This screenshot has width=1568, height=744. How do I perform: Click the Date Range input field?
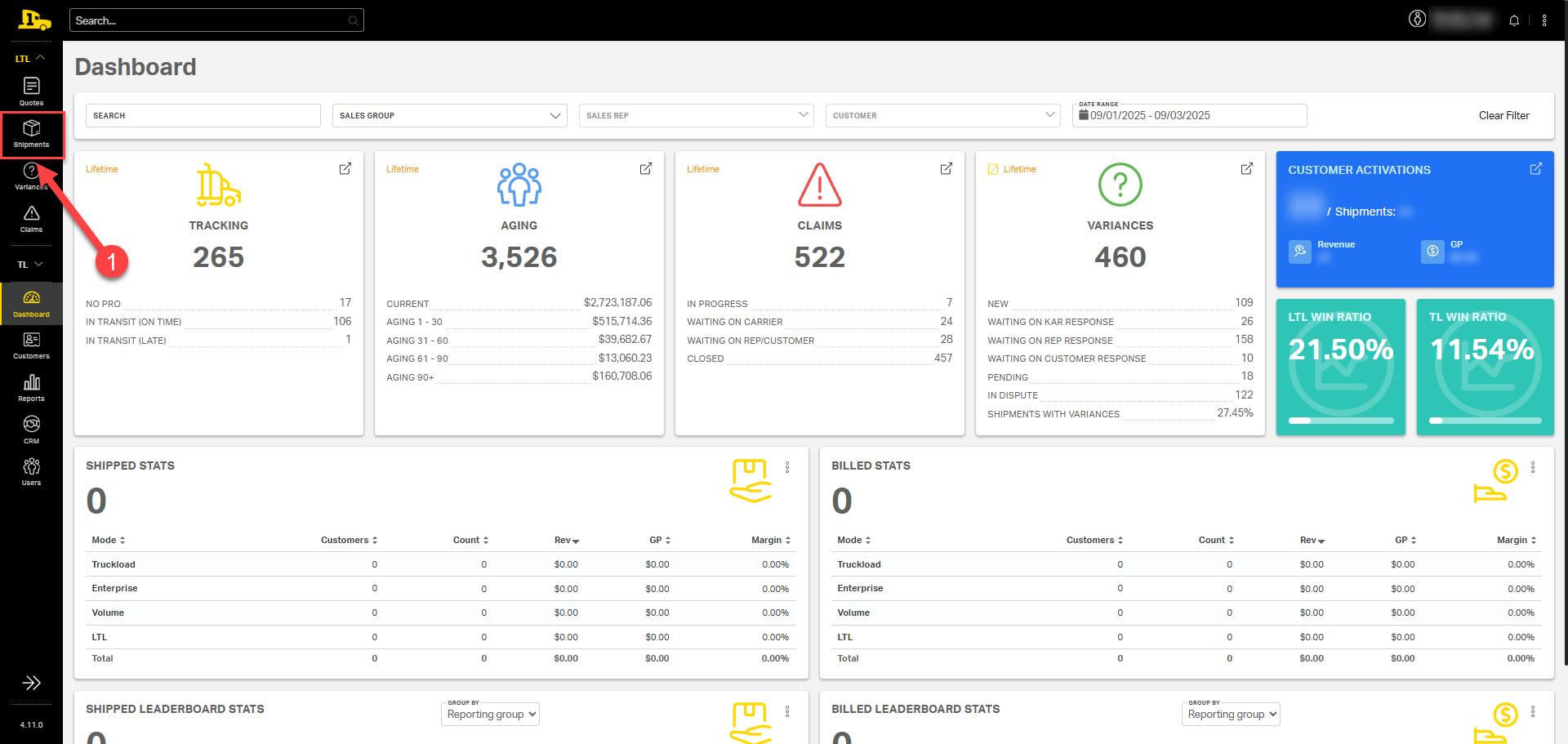pyautogui.click(x=1189, y=115)
